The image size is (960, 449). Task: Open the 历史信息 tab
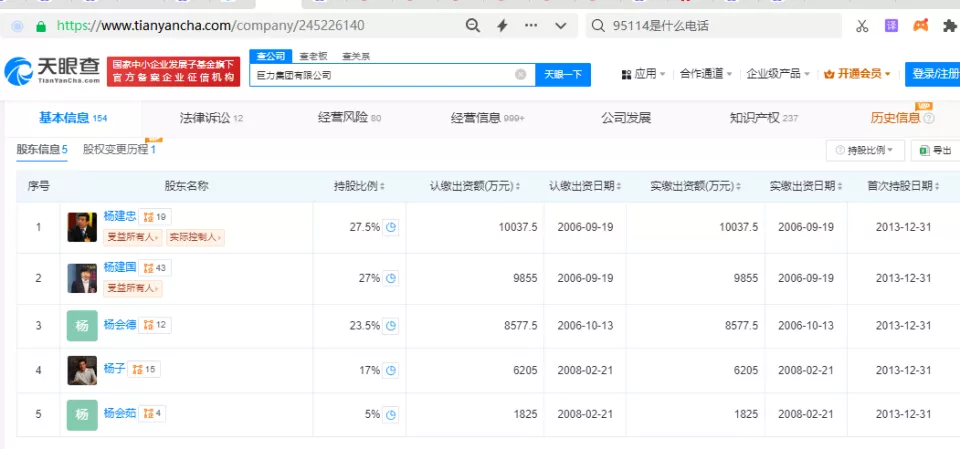pos(895,118)
